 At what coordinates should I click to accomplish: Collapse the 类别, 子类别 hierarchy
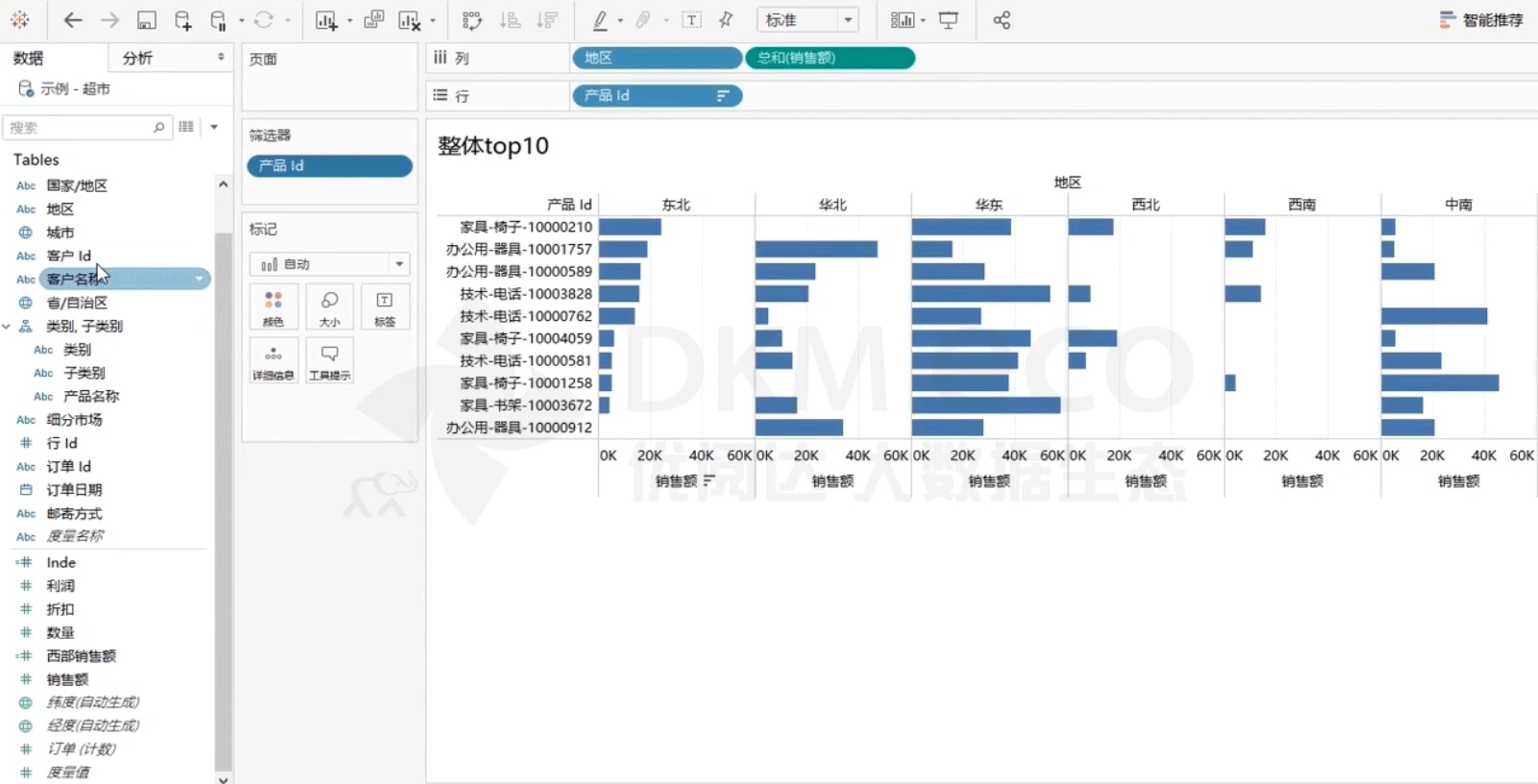pos(7,327)
